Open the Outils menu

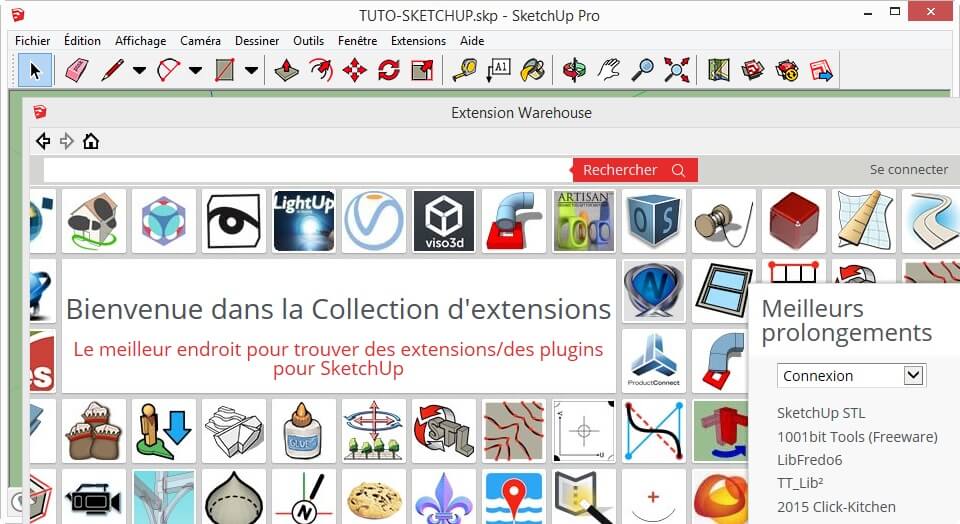(309, 40)
